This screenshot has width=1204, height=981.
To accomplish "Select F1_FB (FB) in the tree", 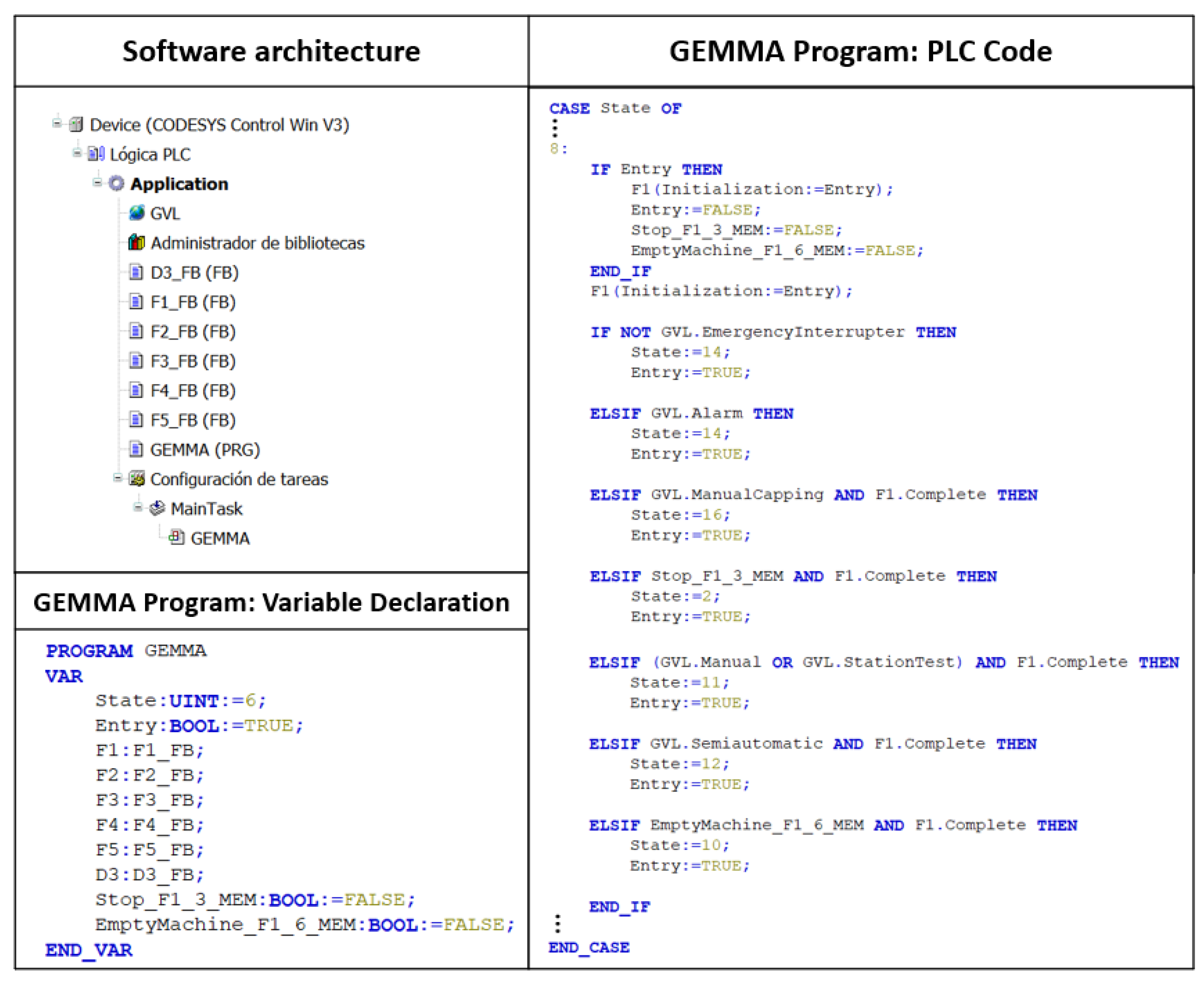I will 192,302.
